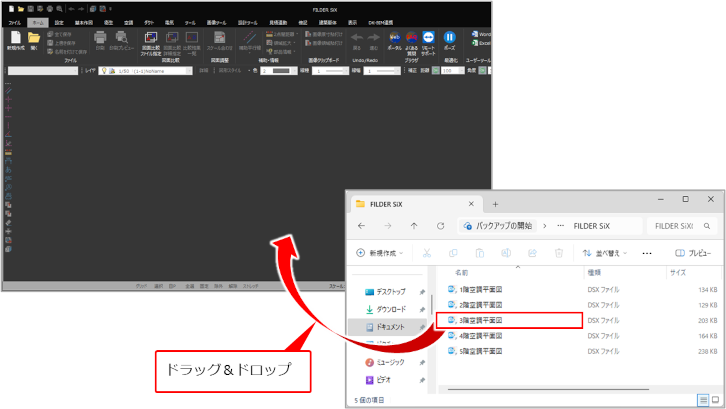Open the ポータル web icon
The height and width of the screenshot is (409, 726).
(395, 38)
